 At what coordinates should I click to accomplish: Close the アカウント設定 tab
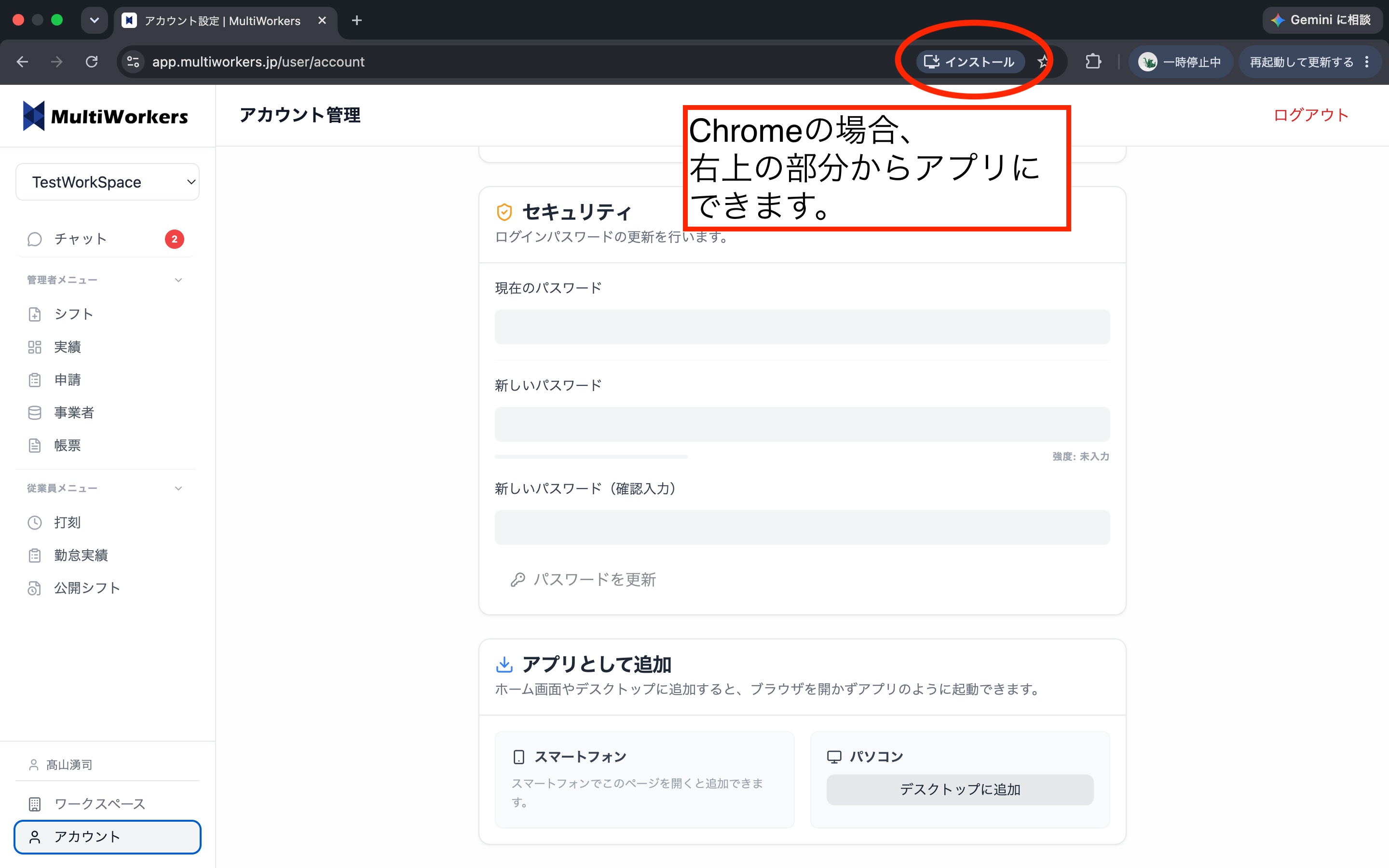point(322,21)
